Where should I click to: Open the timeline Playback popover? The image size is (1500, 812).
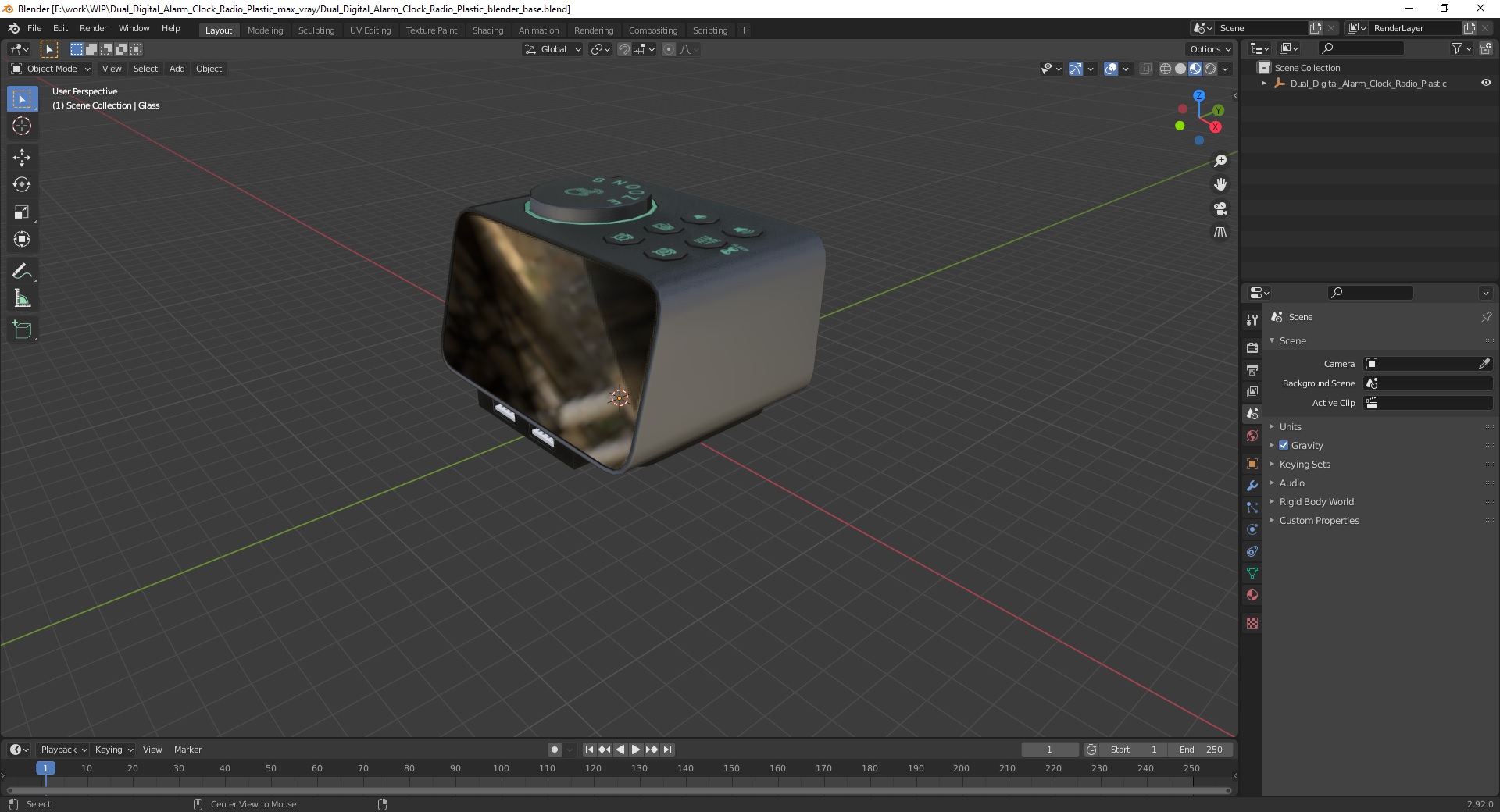click(x=63, y=750)
